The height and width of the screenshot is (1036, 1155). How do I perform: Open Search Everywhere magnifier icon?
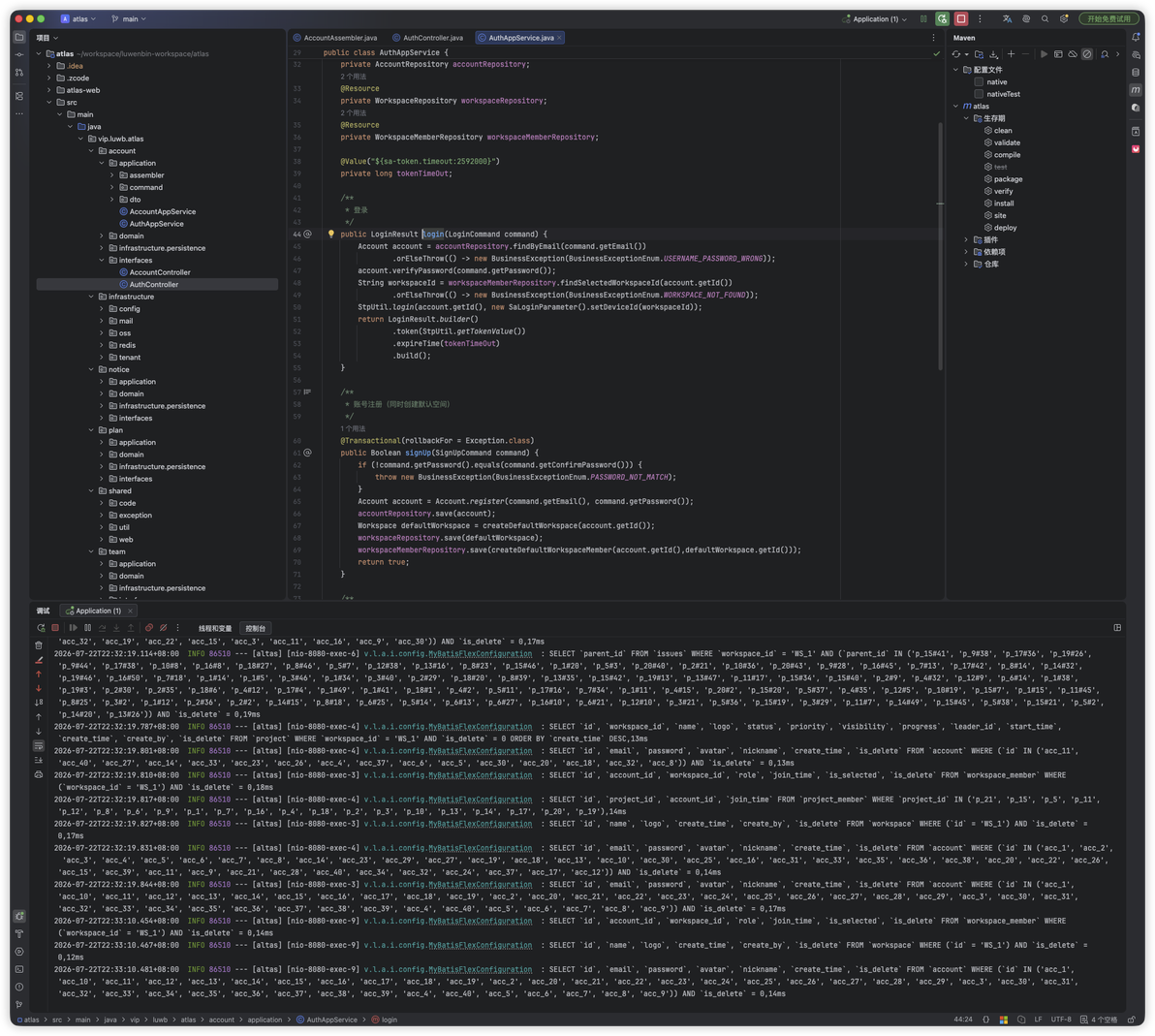(x=1045, y=18)
